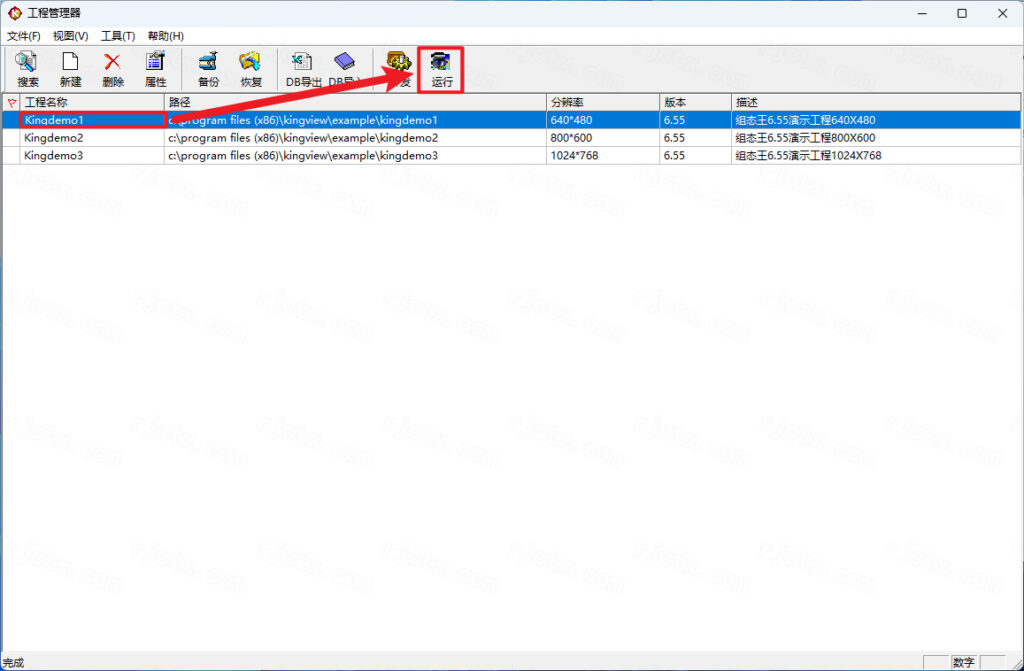Open the 视图(V) menu
The image size is (1024, 671).
(71, 36)
